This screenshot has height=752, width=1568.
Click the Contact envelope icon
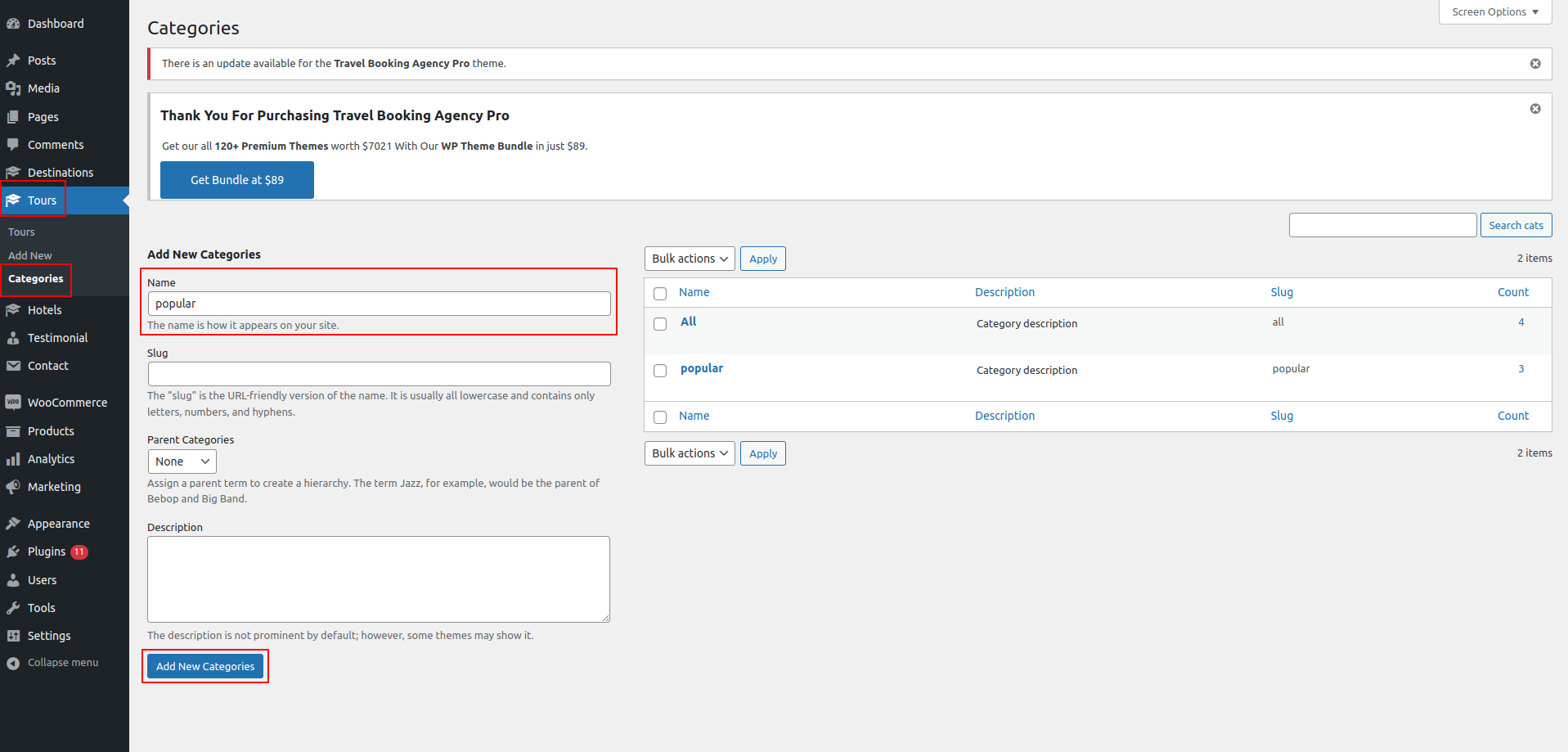13,366
